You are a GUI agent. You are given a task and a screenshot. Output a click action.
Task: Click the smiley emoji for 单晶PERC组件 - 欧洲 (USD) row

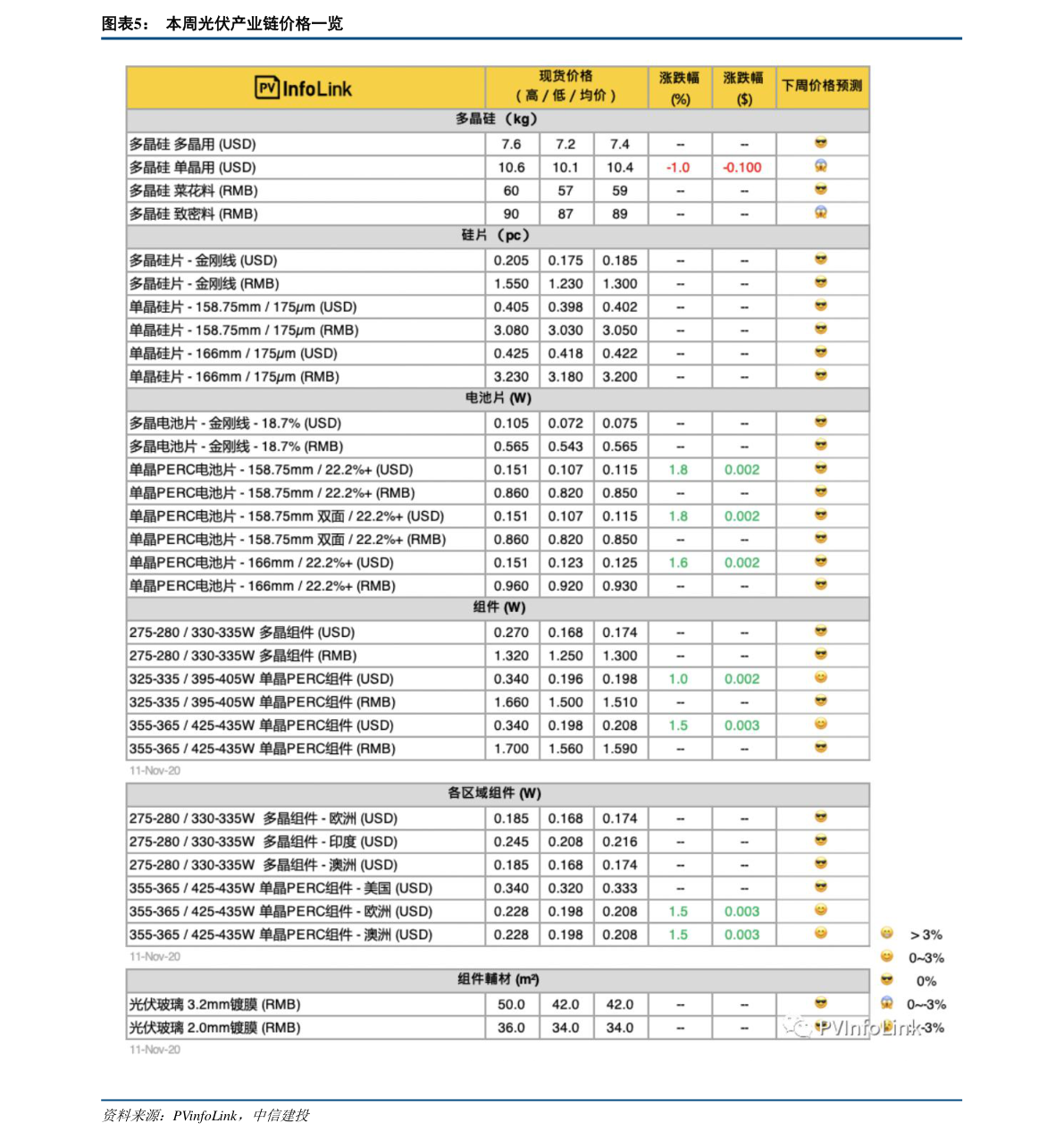(821, 910)
